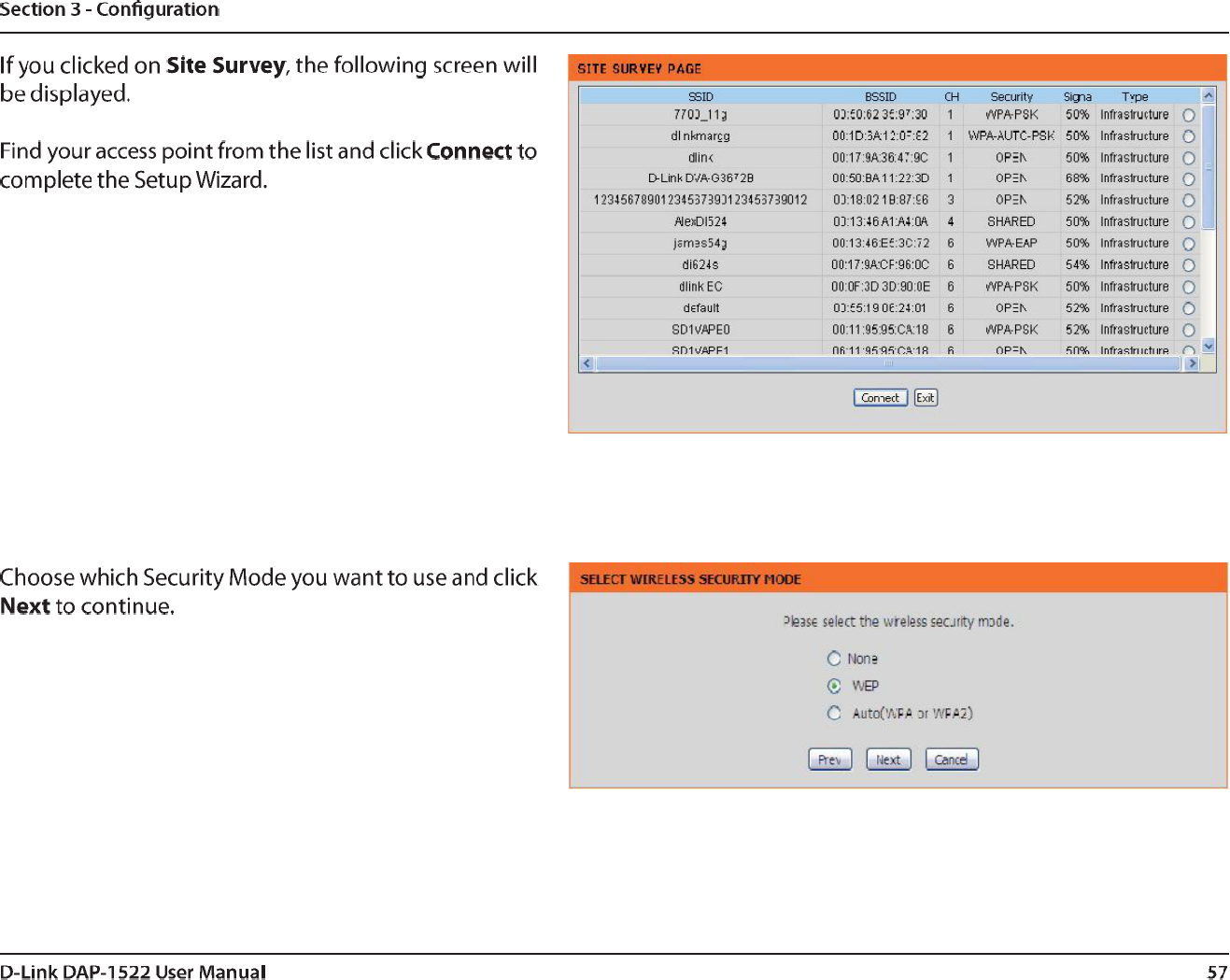Click the 'WPA-EAP' security cell
Viewport: 1230px width, 980px height.
1011,244
